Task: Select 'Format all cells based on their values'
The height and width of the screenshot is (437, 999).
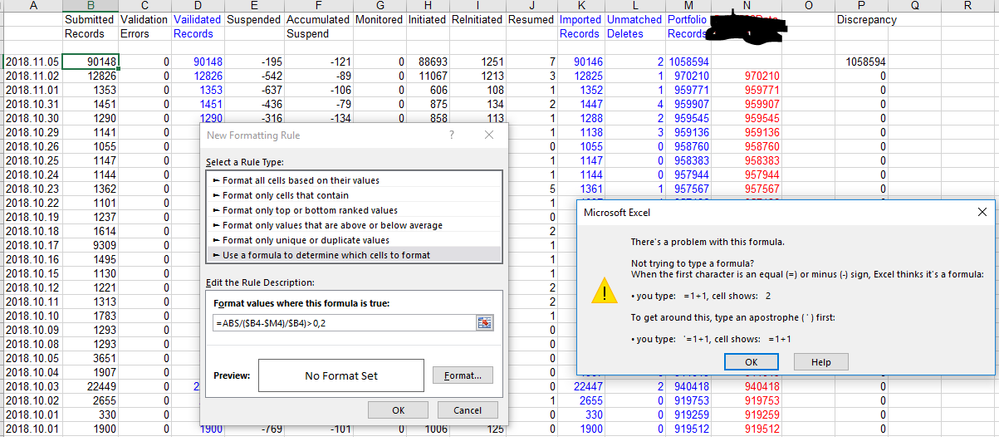Action: (x=354, y=180)
